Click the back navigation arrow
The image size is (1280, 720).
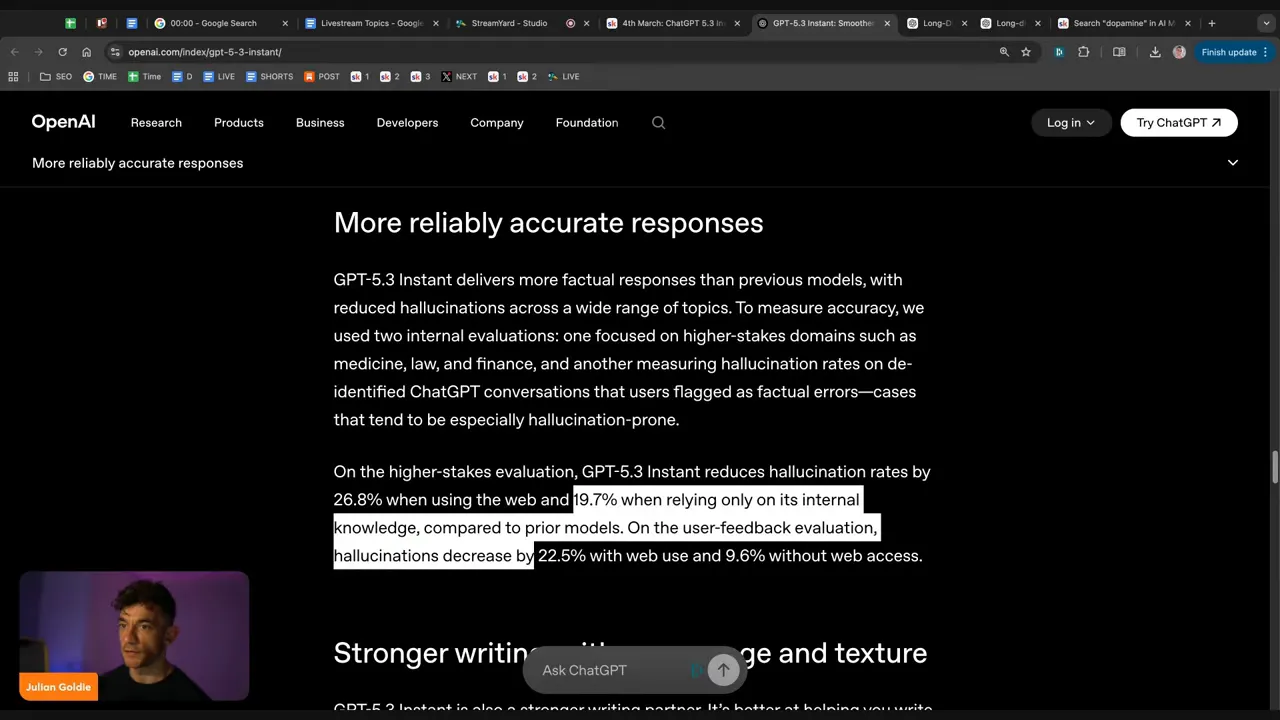[15, 52]
